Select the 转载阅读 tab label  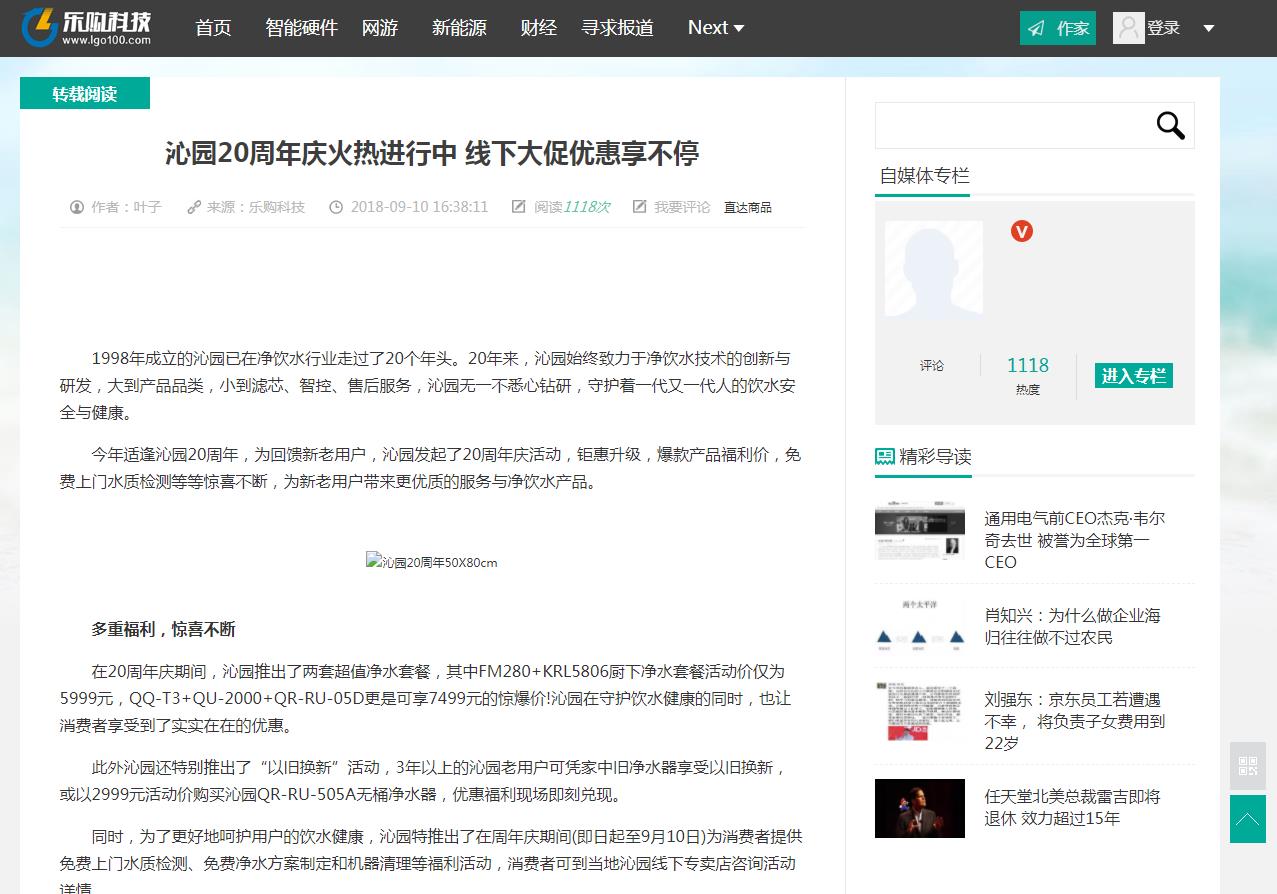coord(85,94)
